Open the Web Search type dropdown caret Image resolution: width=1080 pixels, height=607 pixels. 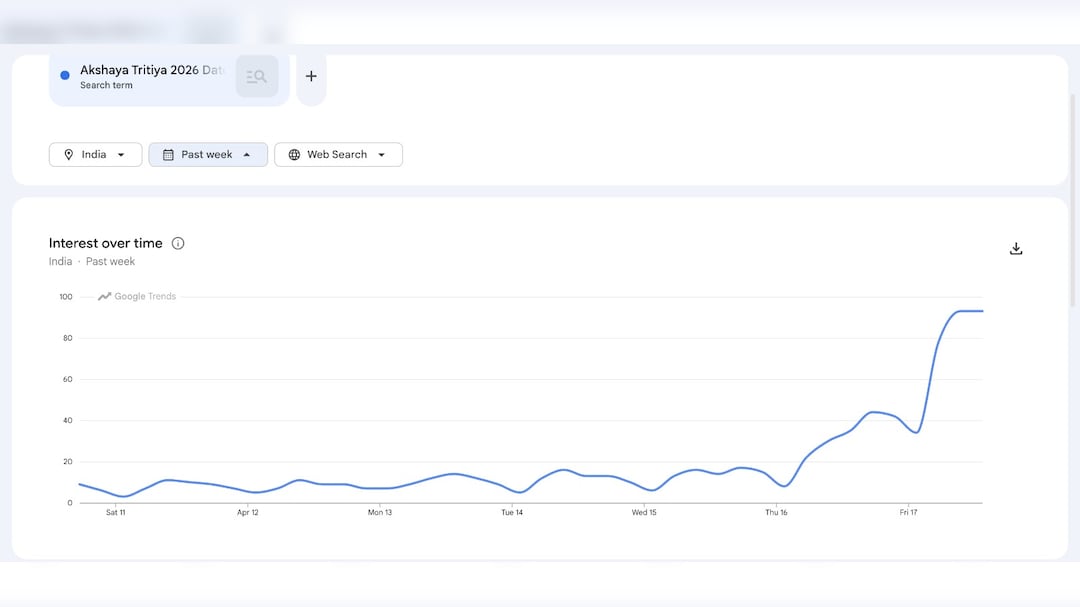pos(381,155)
